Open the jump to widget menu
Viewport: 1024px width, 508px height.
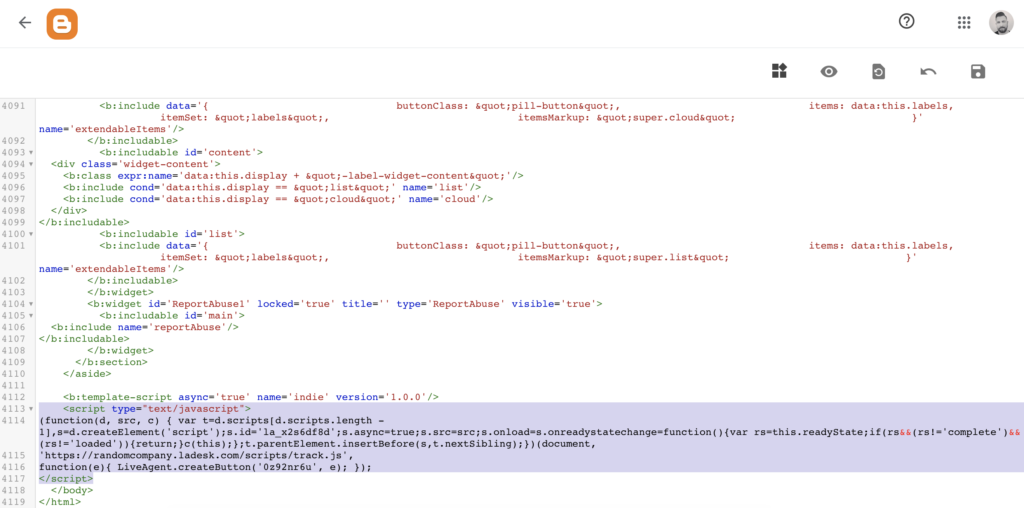[780, 71]
